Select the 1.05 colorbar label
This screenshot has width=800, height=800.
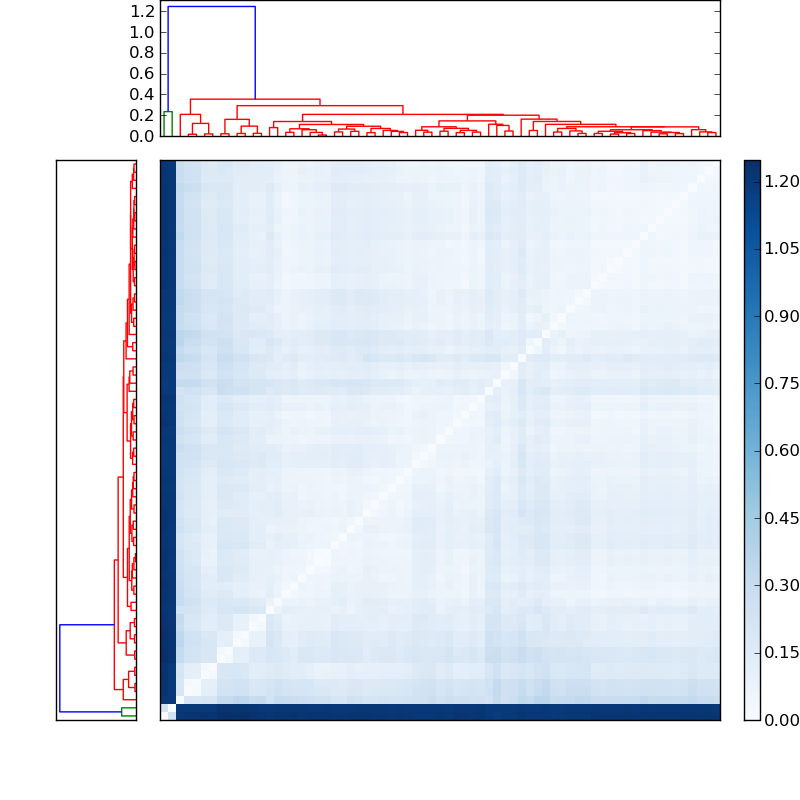782,248
